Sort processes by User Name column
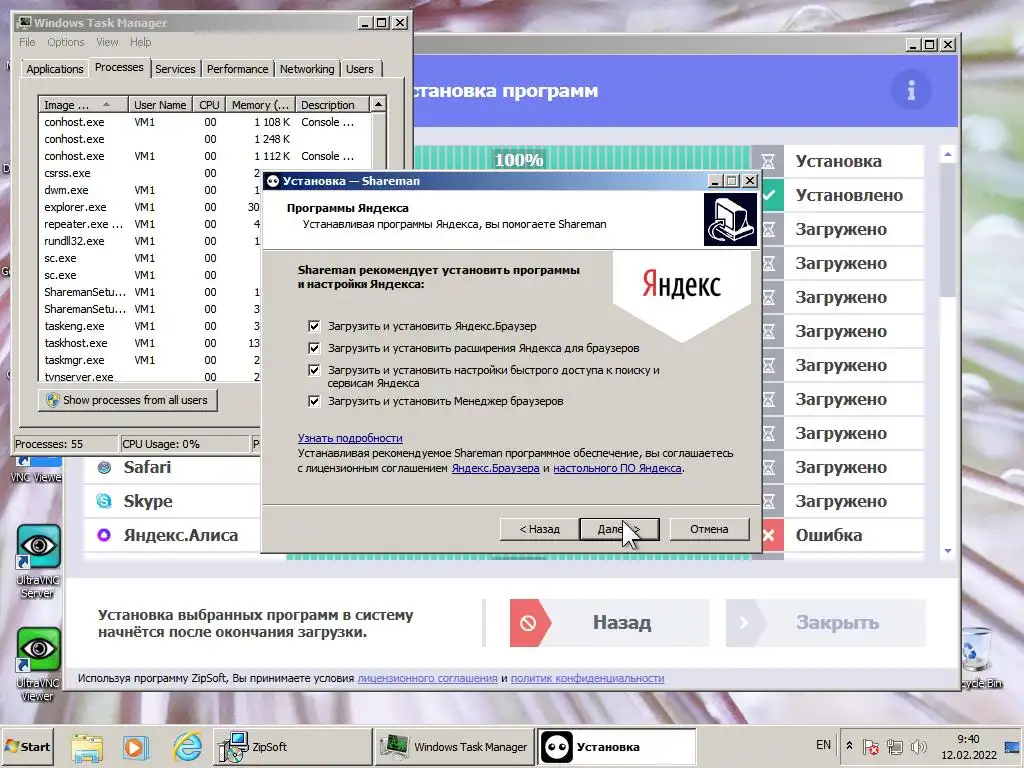The image size is (1024, 768). (160, 104)
